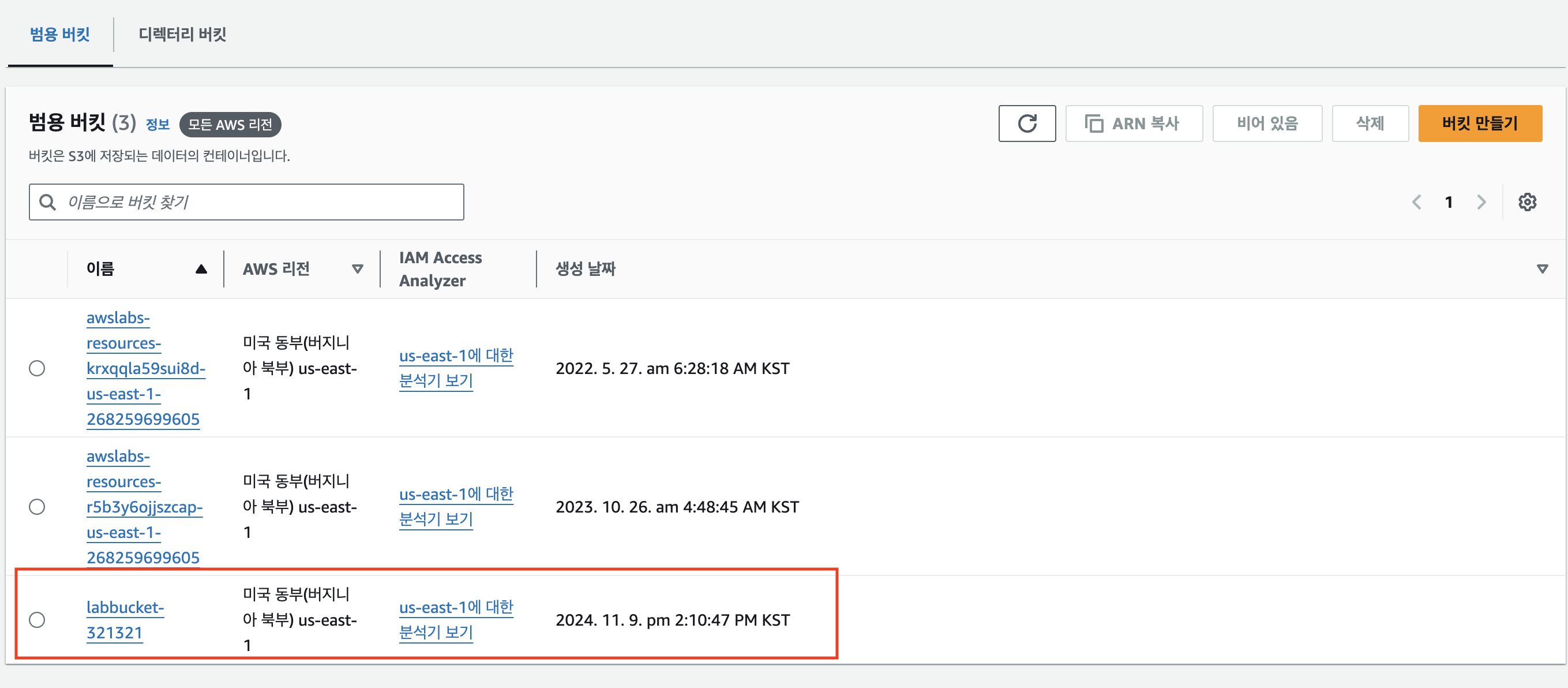Select the r5b3y6ojjszcap bucket radio button
1568x688 pixels.
(37, 507)
